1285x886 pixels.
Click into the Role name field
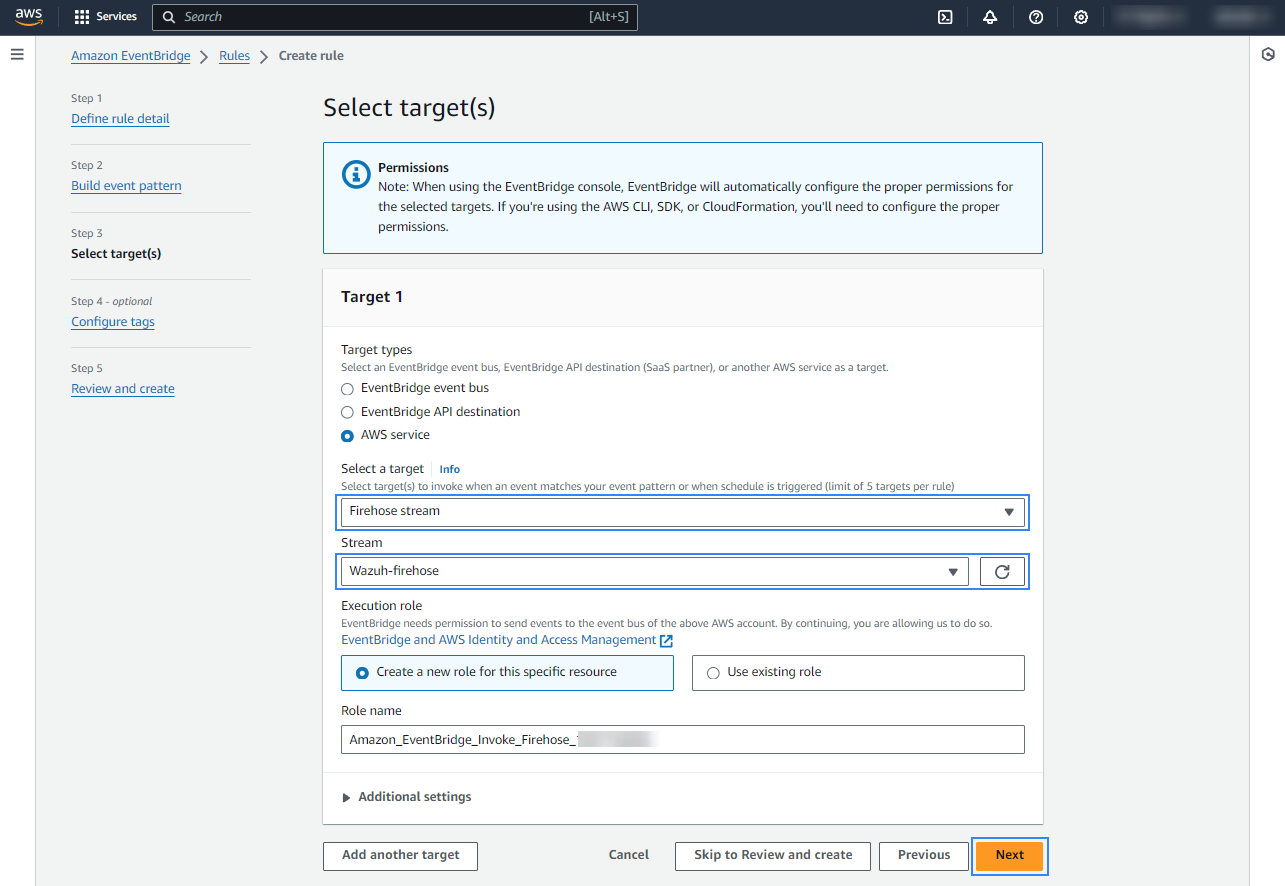point(682,739)
